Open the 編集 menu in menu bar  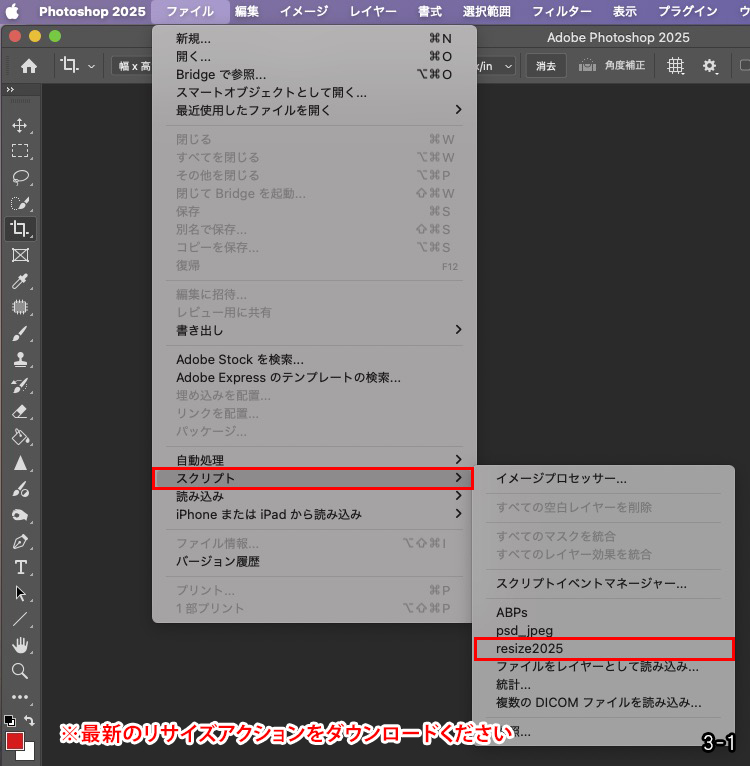point(246,12)
